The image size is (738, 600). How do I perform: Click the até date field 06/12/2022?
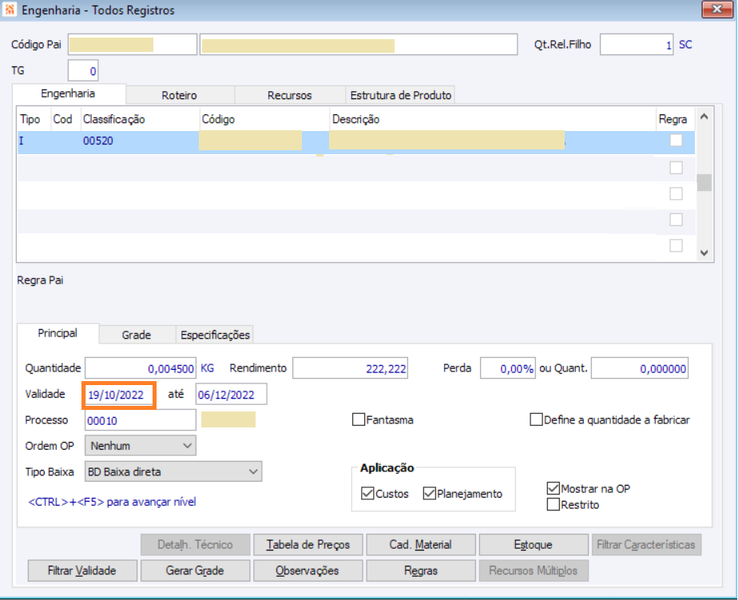click(231, 394)
